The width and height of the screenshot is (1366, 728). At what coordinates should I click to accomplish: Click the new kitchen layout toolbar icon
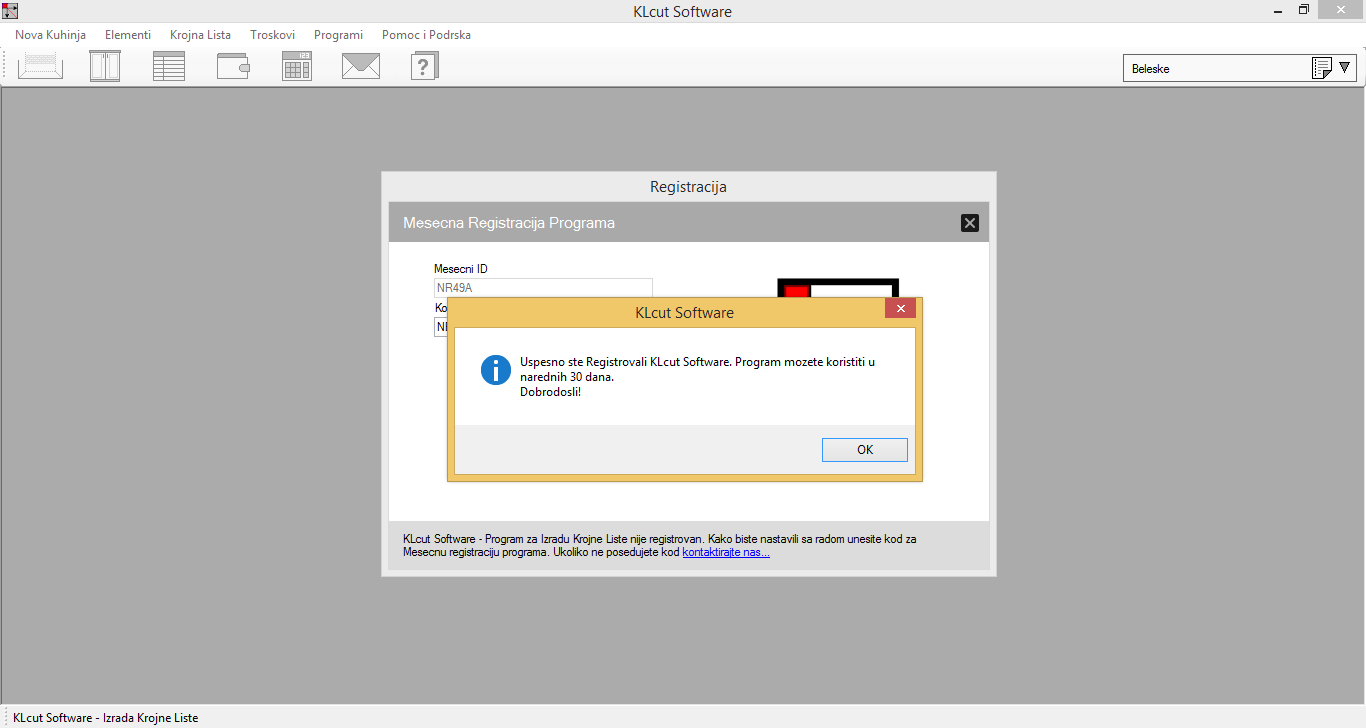pos(40,67)
